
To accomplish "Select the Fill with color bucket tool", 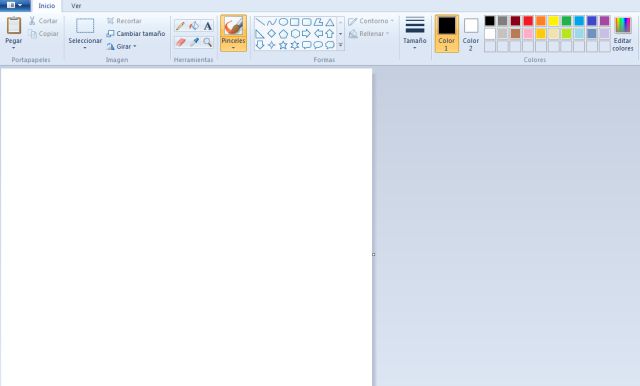I will [194, 26].
